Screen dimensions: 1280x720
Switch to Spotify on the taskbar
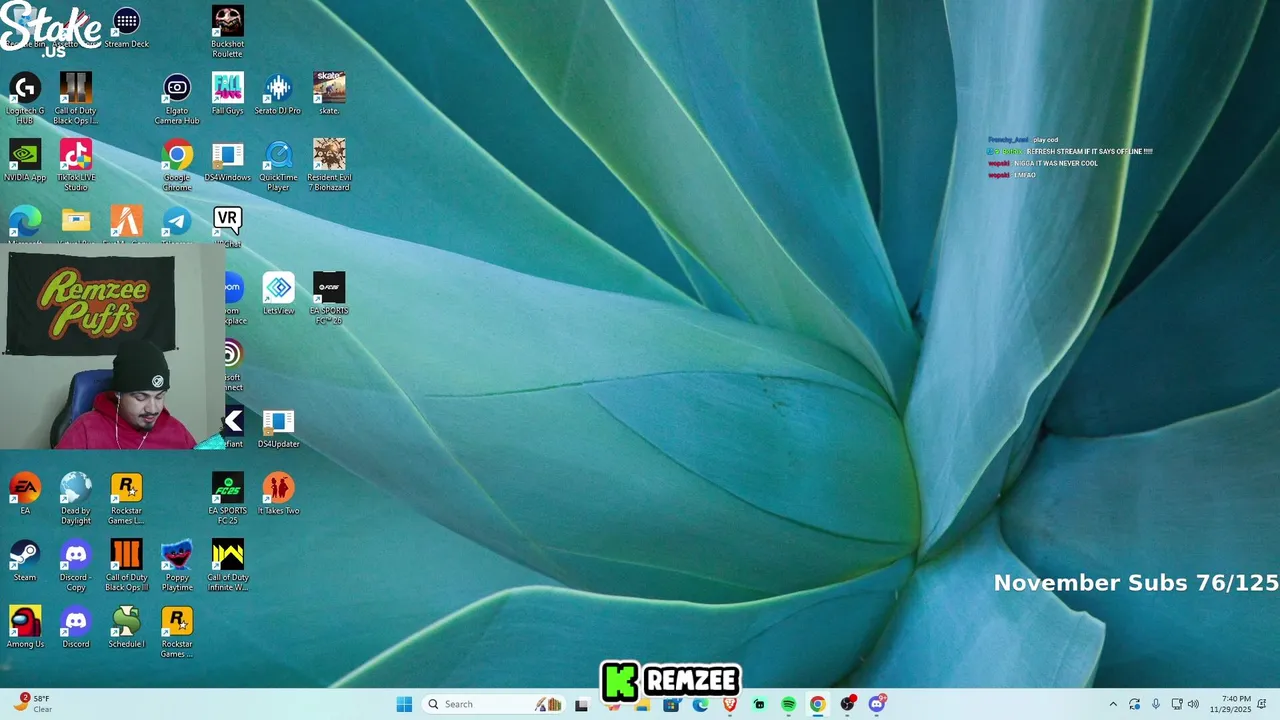788,704
